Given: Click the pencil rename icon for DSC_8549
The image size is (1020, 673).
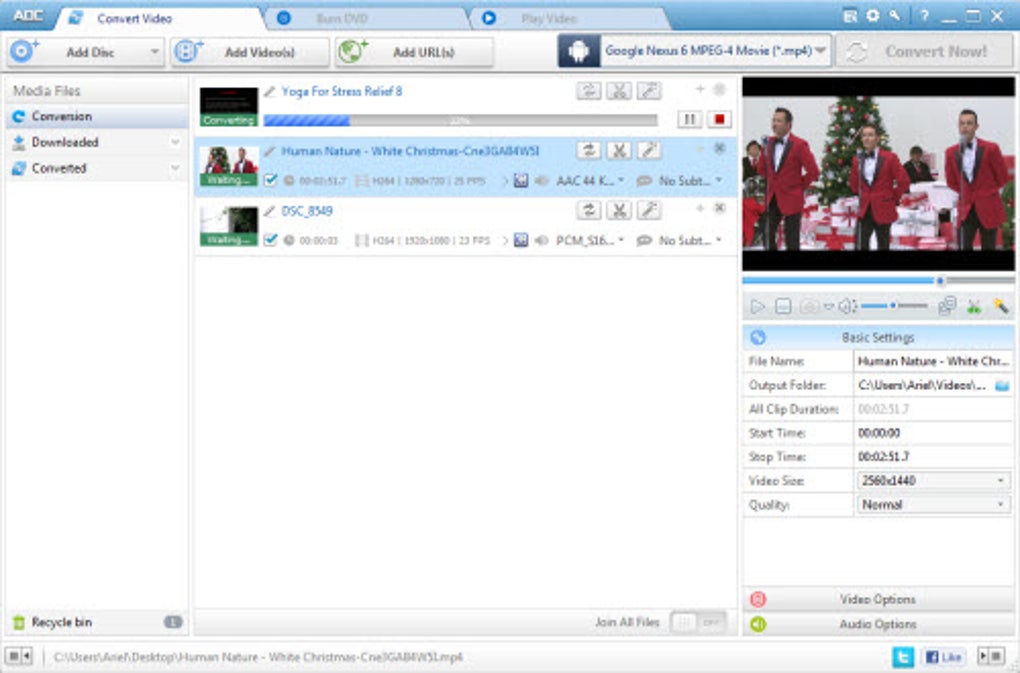Looking at the screenshot, I should tap(269, 211).
